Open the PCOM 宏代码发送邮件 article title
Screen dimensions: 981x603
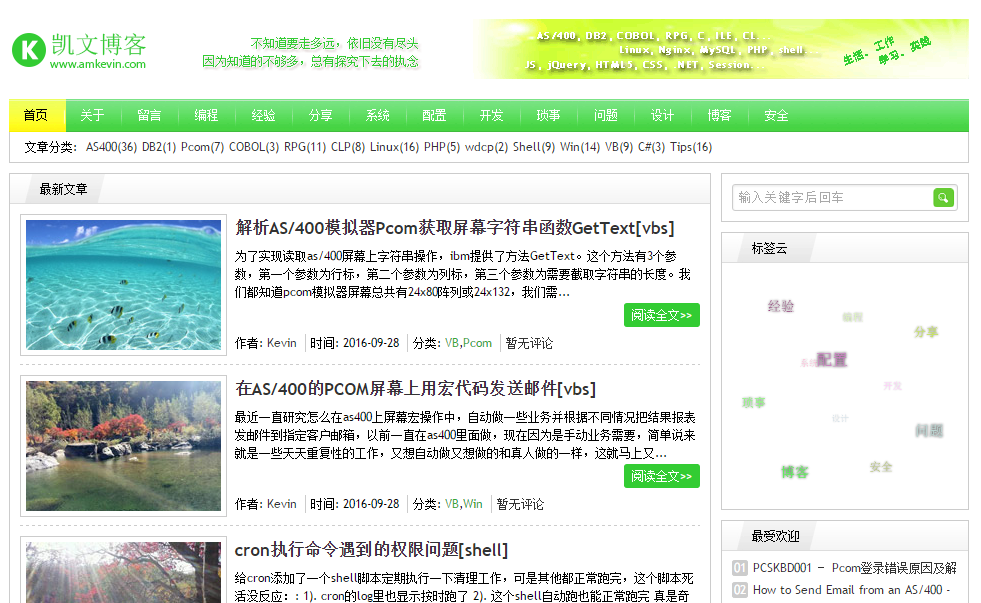(x=415, y=389)
